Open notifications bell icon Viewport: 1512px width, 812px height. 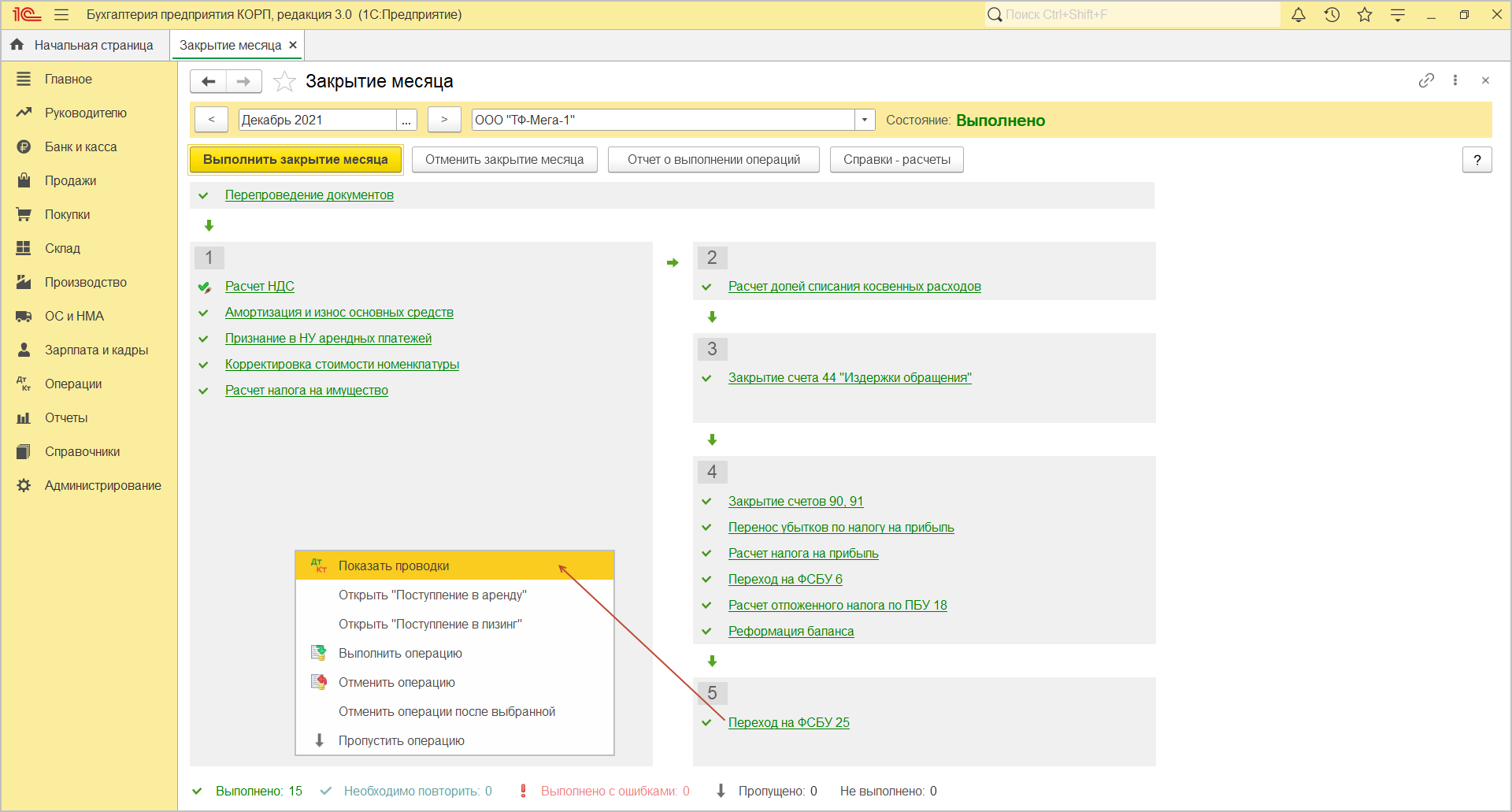pos(1299,15)
